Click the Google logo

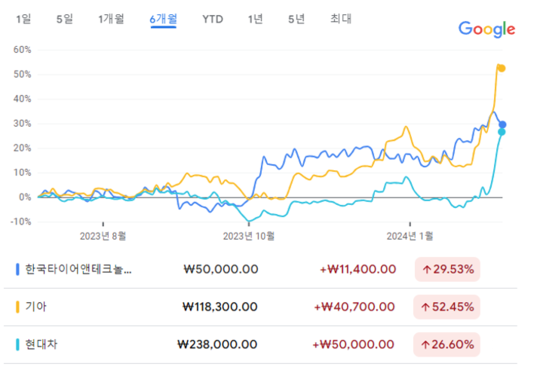pos(487,29)
